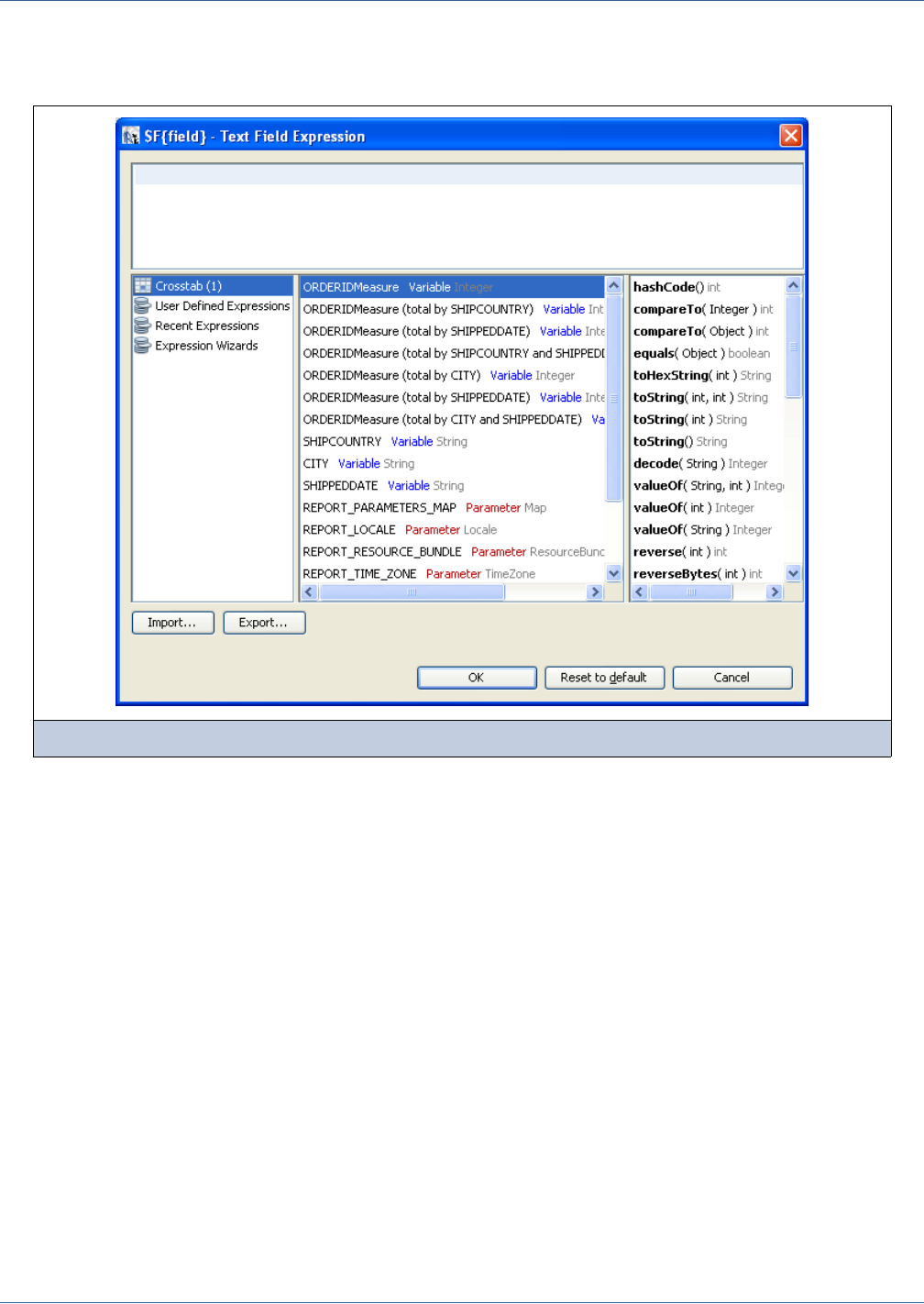The width and height of the screenshot is (924, 1304).
Task: Click variables list horizontal scrollbar thumb
Action: (412, 592)
